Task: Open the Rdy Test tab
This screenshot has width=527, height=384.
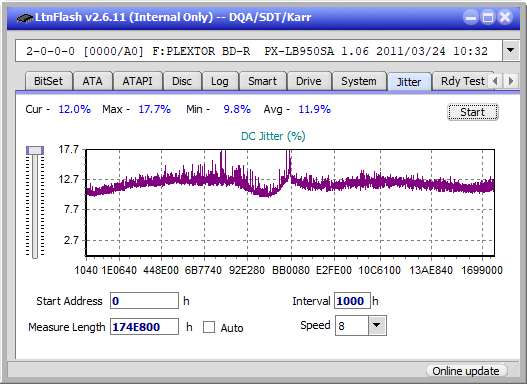Action: (463, 81)
